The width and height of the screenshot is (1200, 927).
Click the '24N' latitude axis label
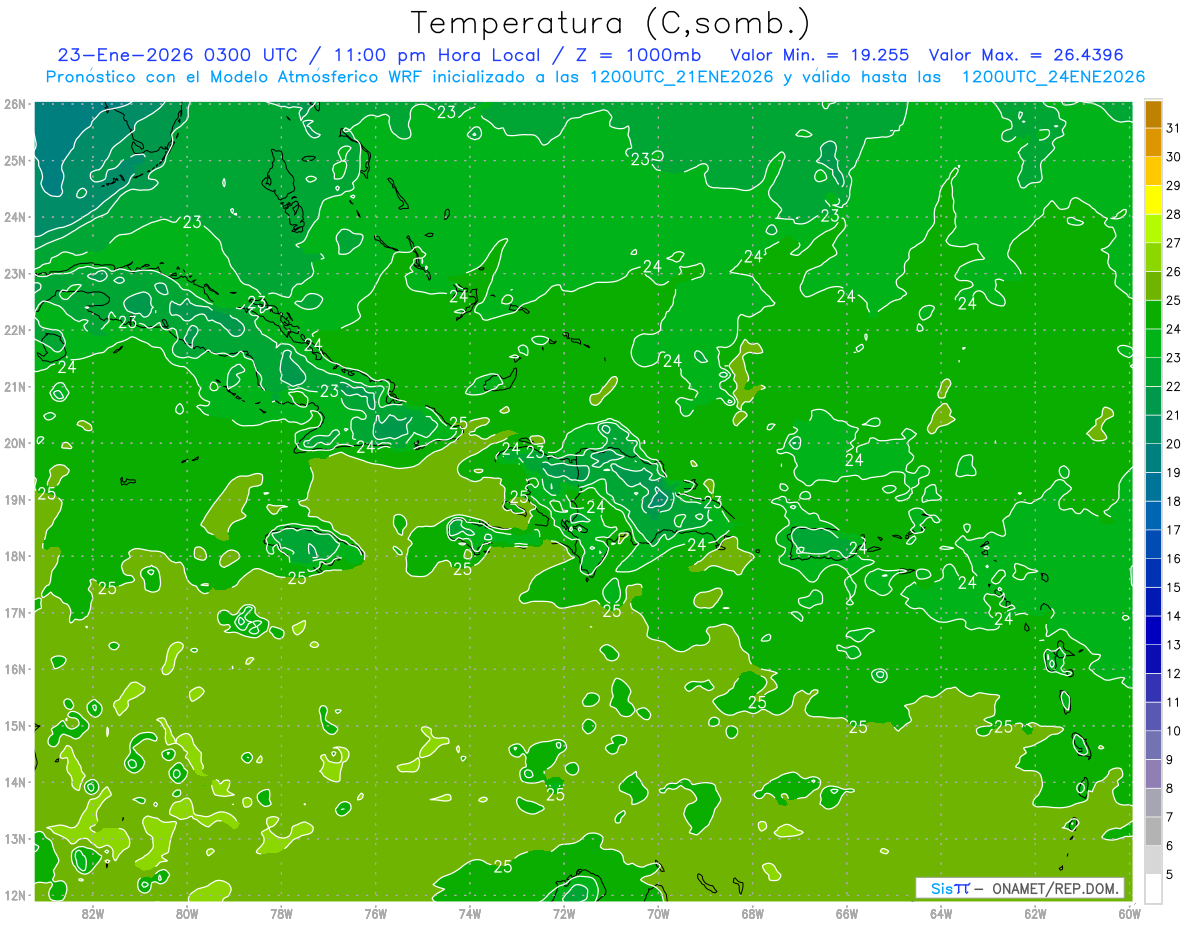14,217
